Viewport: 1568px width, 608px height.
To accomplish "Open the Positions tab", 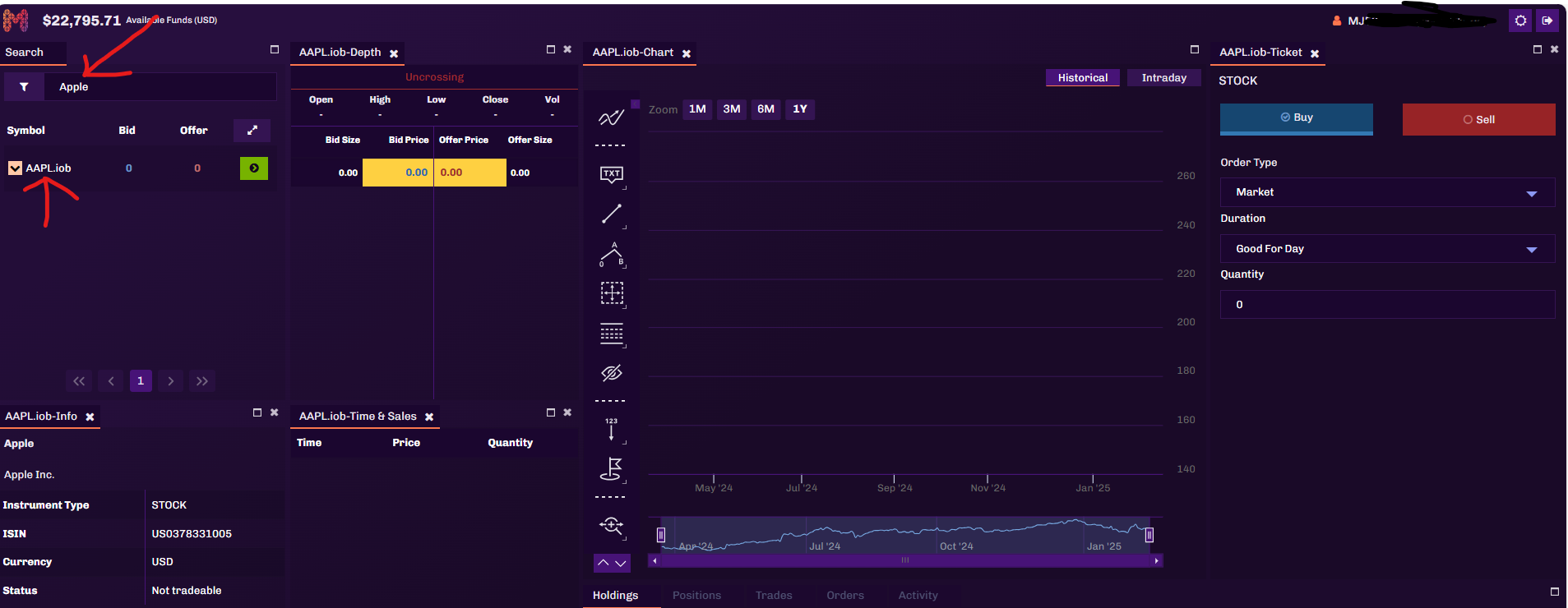I will tap(696, 596).
